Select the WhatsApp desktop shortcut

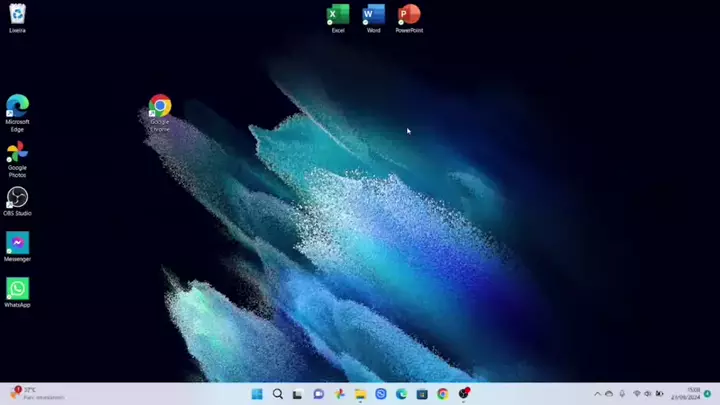click(17, 289)
